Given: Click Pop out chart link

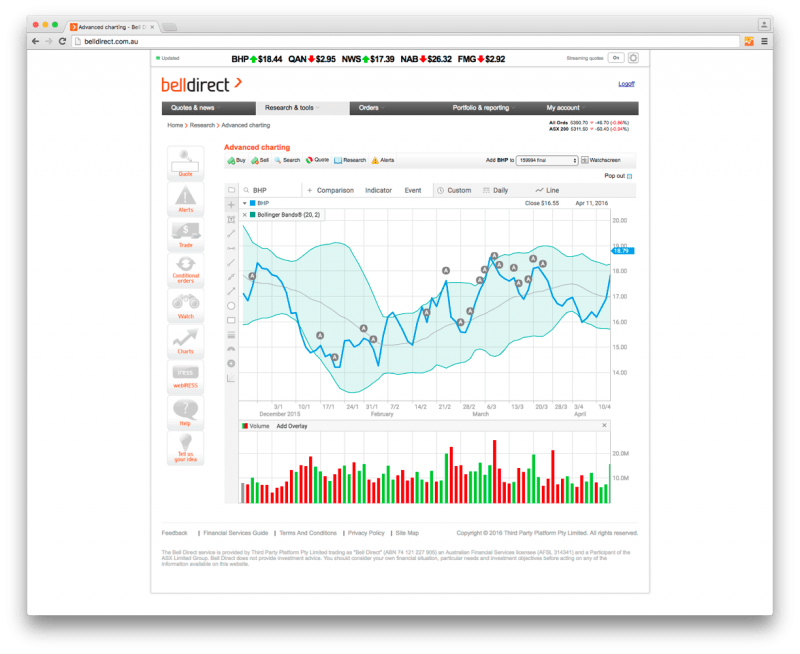Looking at the screenshot, I should coord(618,175).
